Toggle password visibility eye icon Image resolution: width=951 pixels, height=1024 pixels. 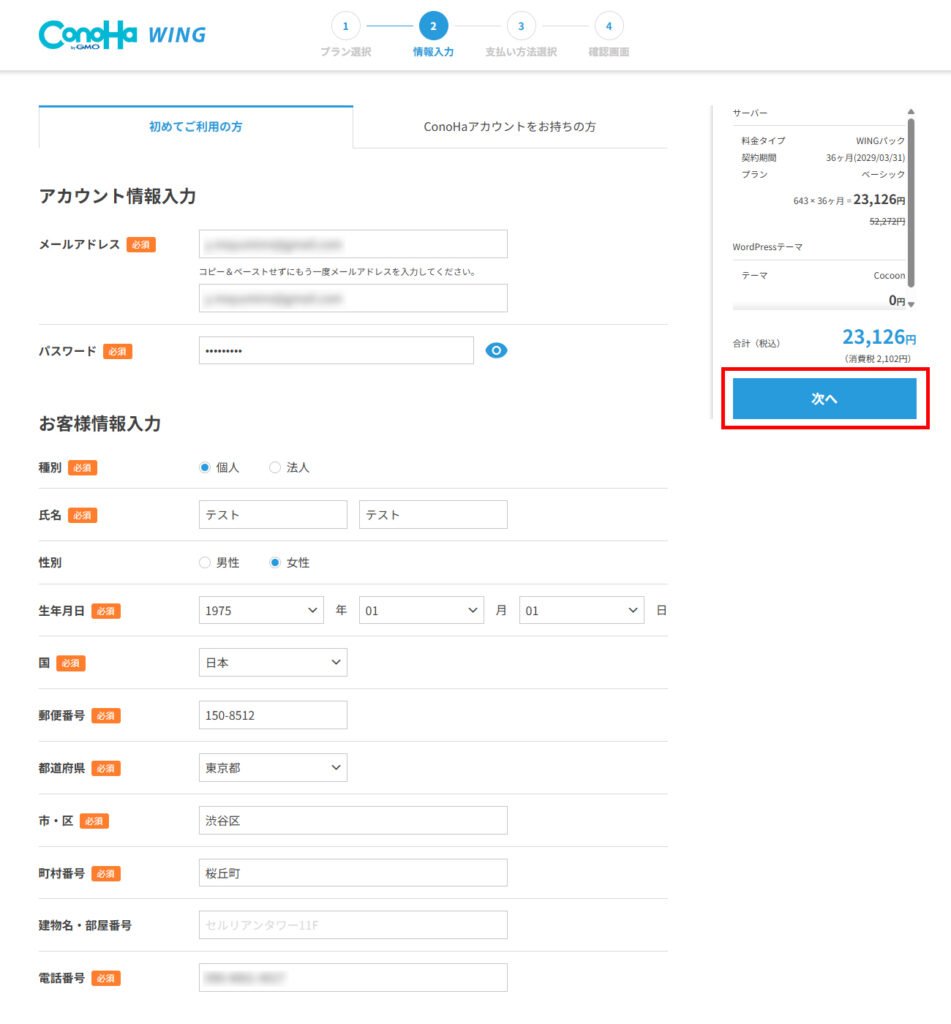point(496,350)
